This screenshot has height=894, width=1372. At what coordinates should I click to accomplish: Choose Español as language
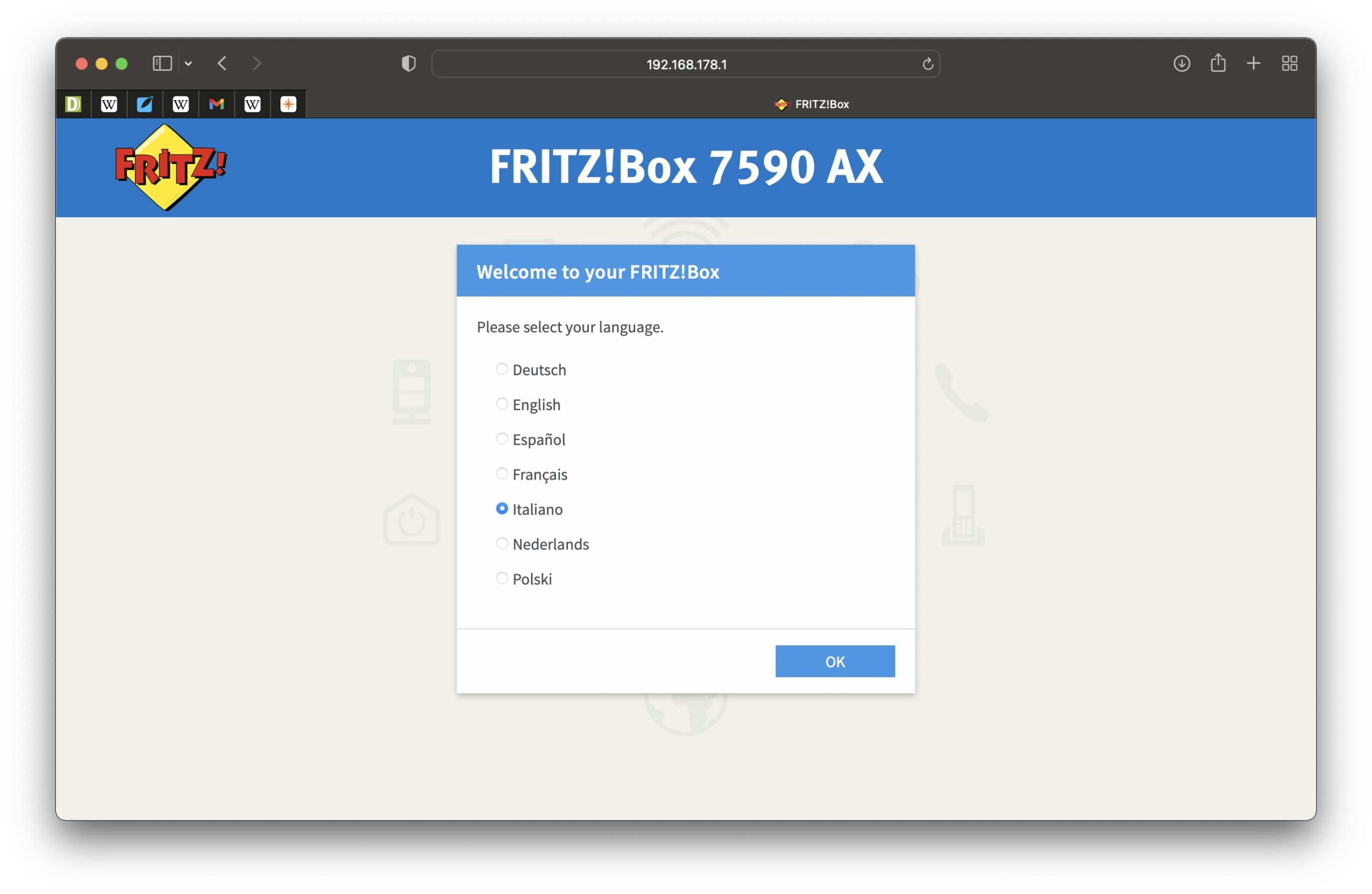pos(502,438)
